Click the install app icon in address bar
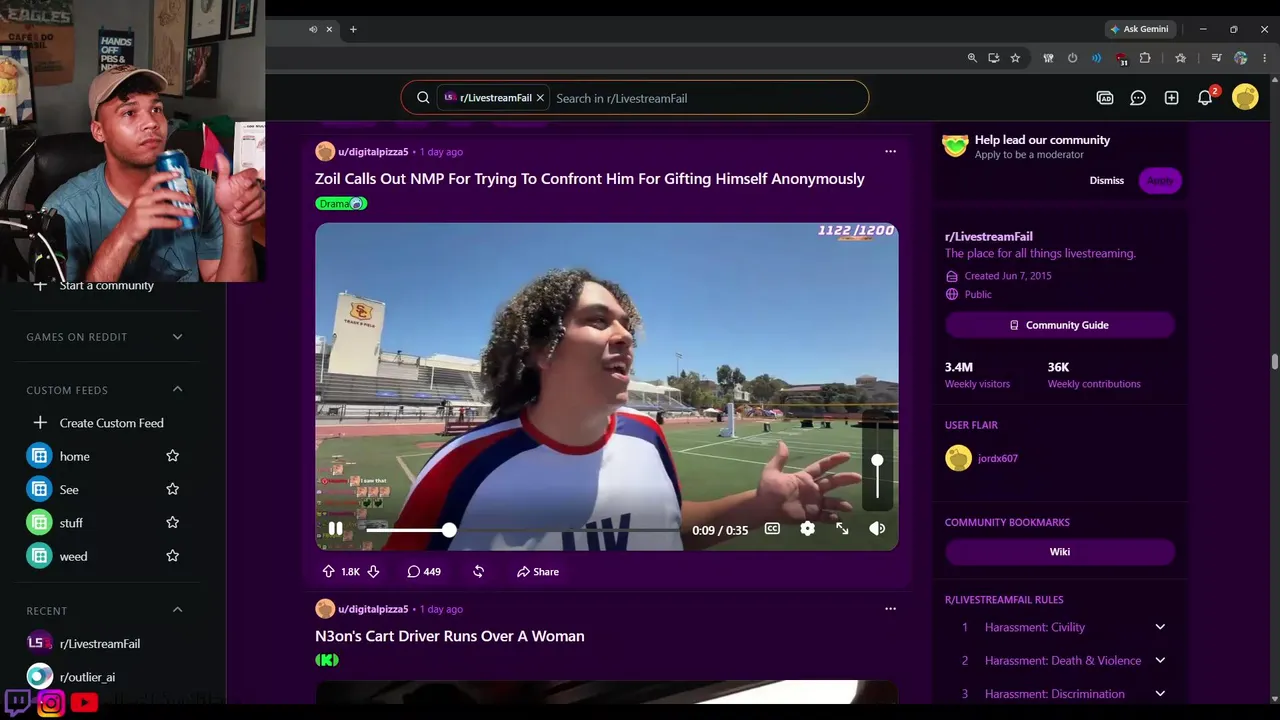The height and width of the screenshot is (720, 1280). pyautogui.click(x=994, y=58)
